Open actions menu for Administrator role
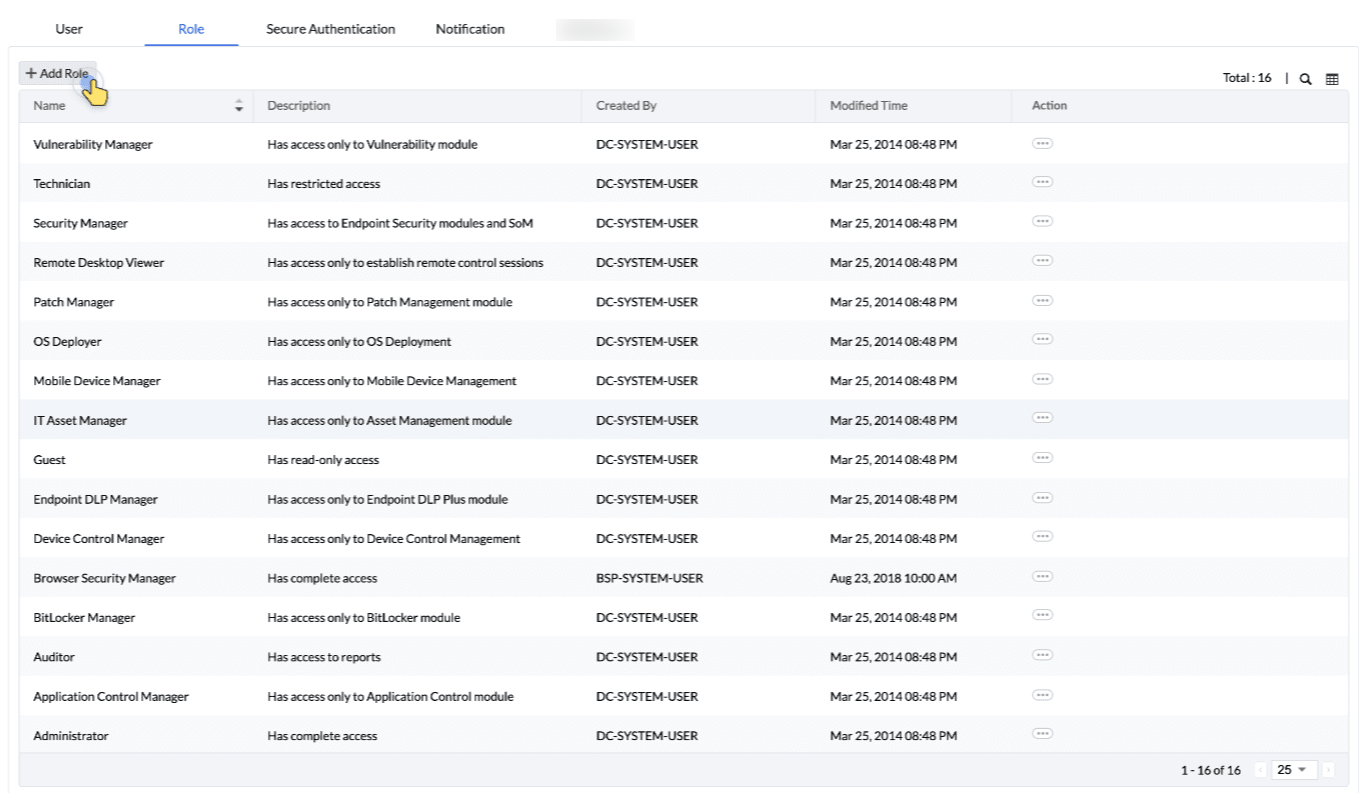 [x=1042, y=735]
